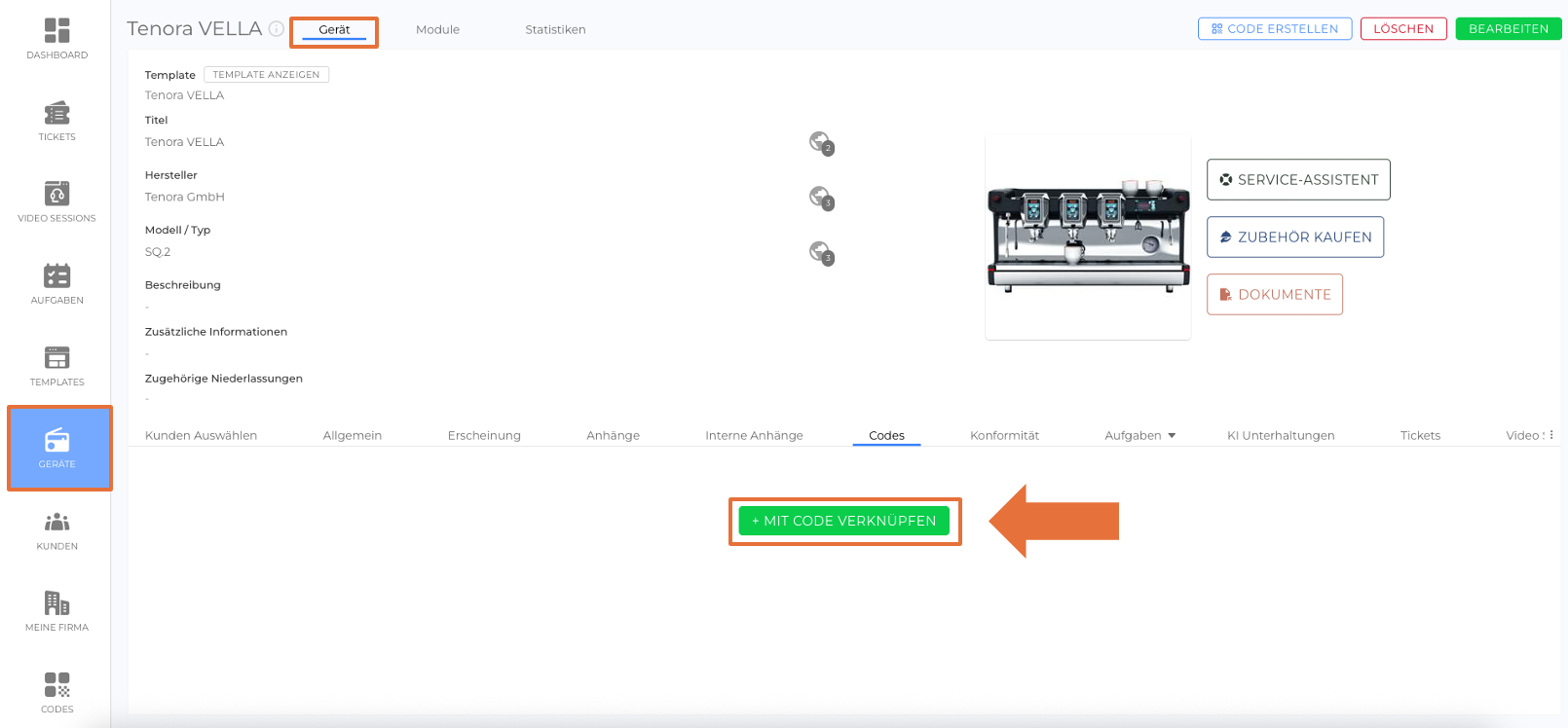Image resolution: width=1568 pixels, height=728 pixels.
Task: Open Kunden in the sidebar
Action: click(x=56, y=530)
